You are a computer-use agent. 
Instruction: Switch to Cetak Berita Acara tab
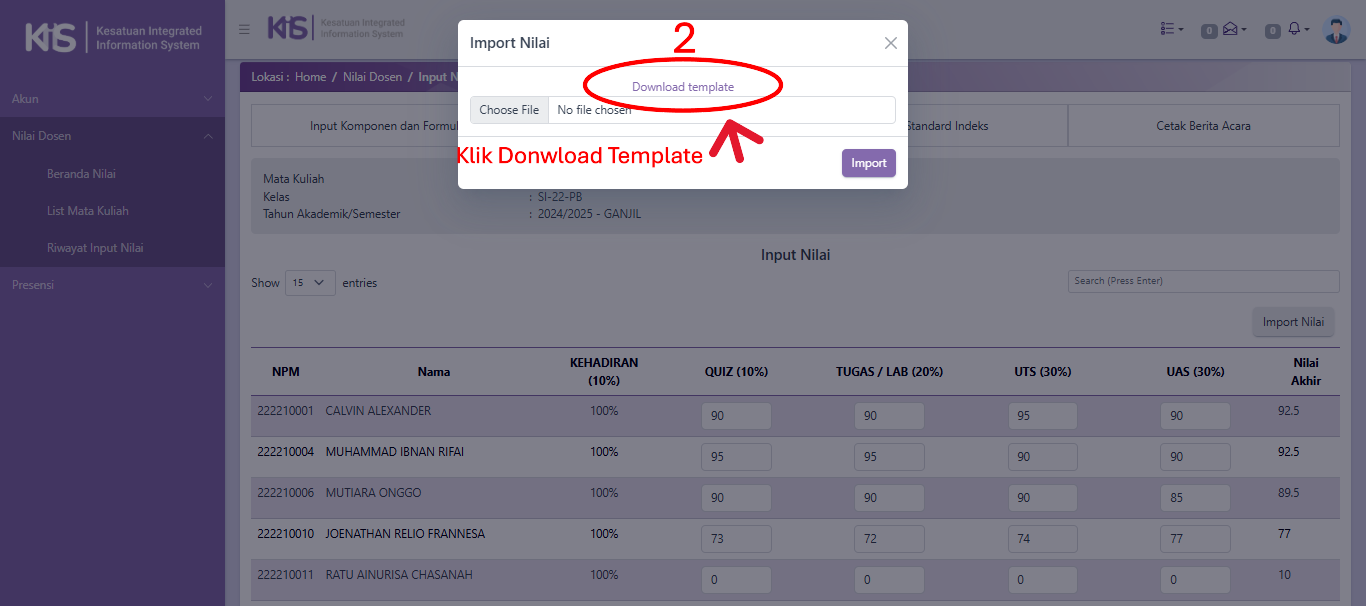(1203, 126)
